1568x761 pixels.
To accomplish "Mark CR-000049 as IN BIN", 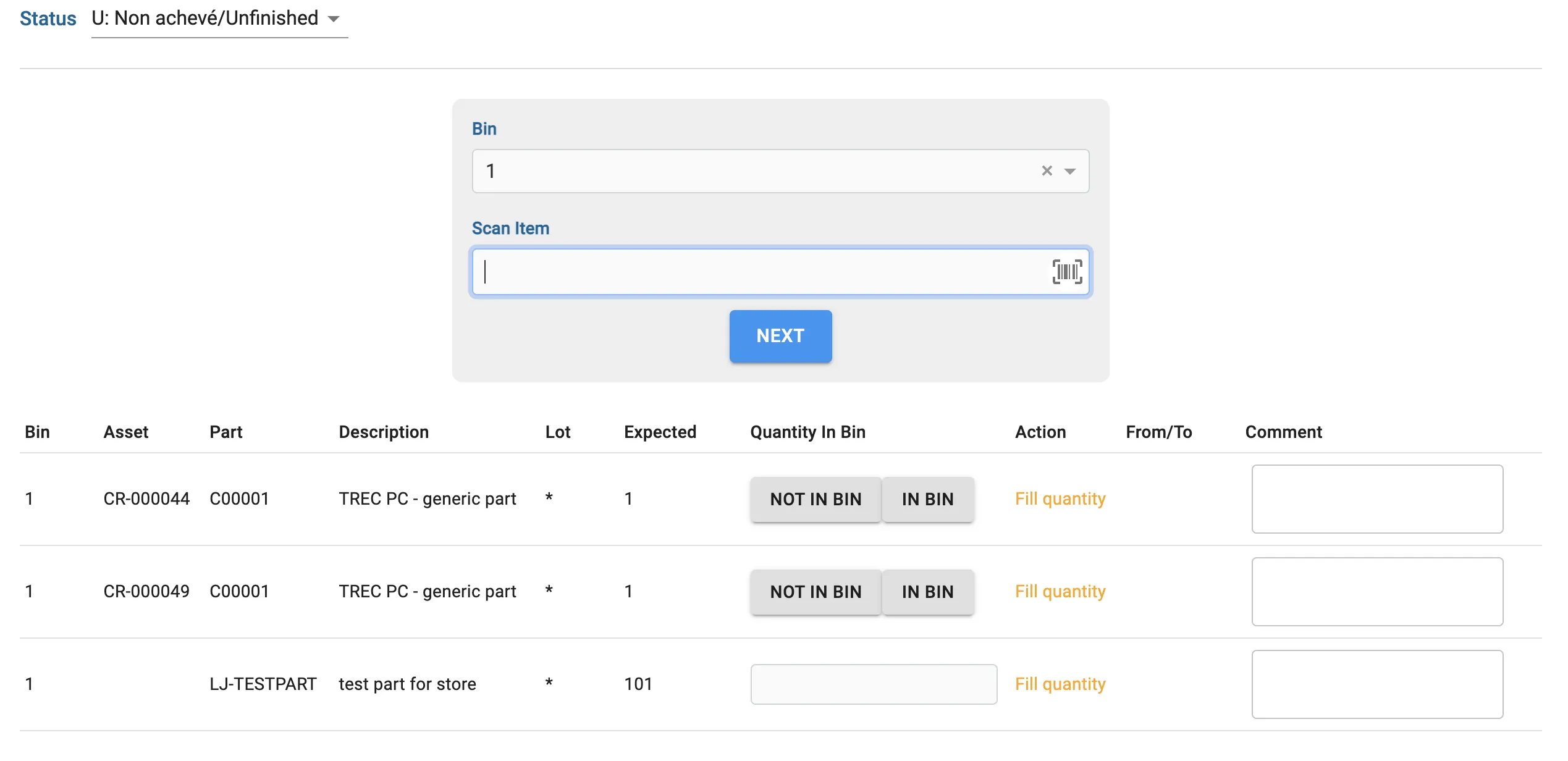I will point(928,592).
